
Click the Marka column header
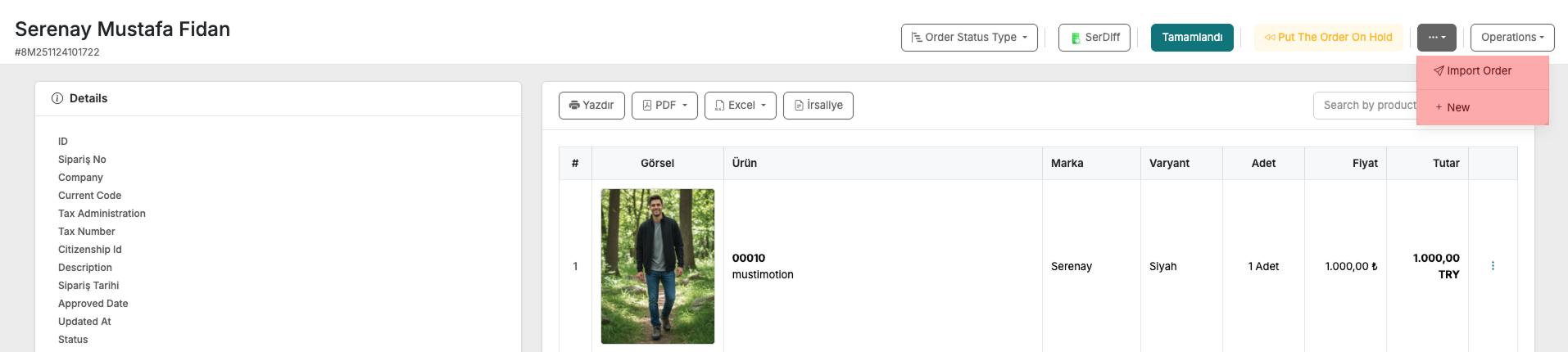tap(1067, 164)
